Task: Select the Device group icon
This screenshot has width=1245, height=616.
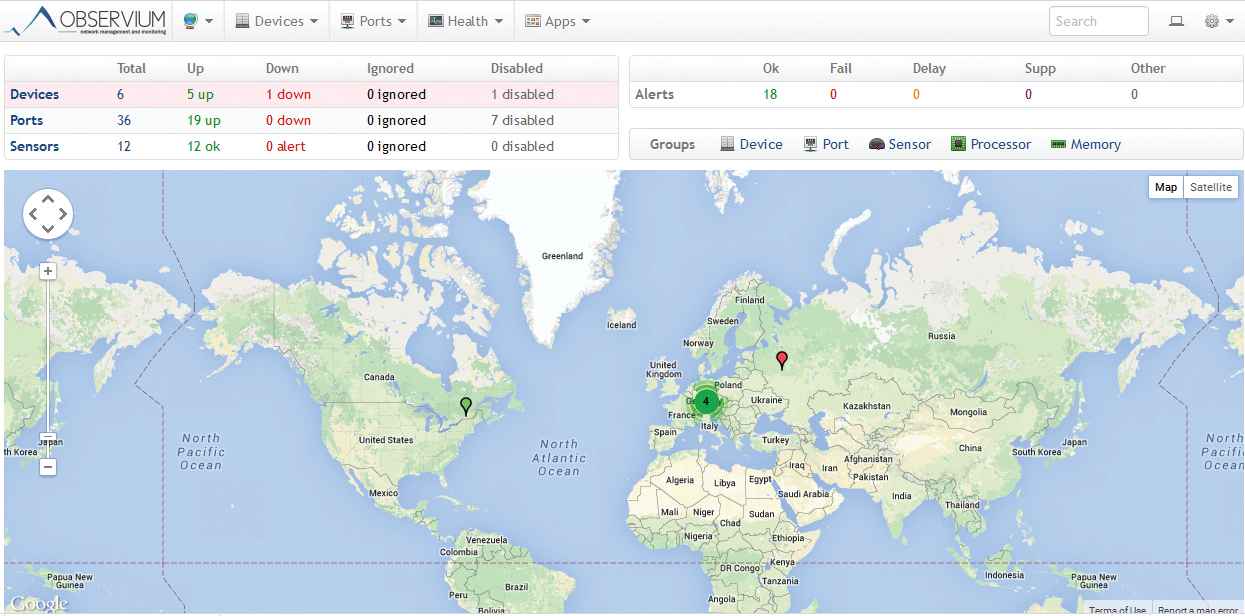Action: coord(728,144)
